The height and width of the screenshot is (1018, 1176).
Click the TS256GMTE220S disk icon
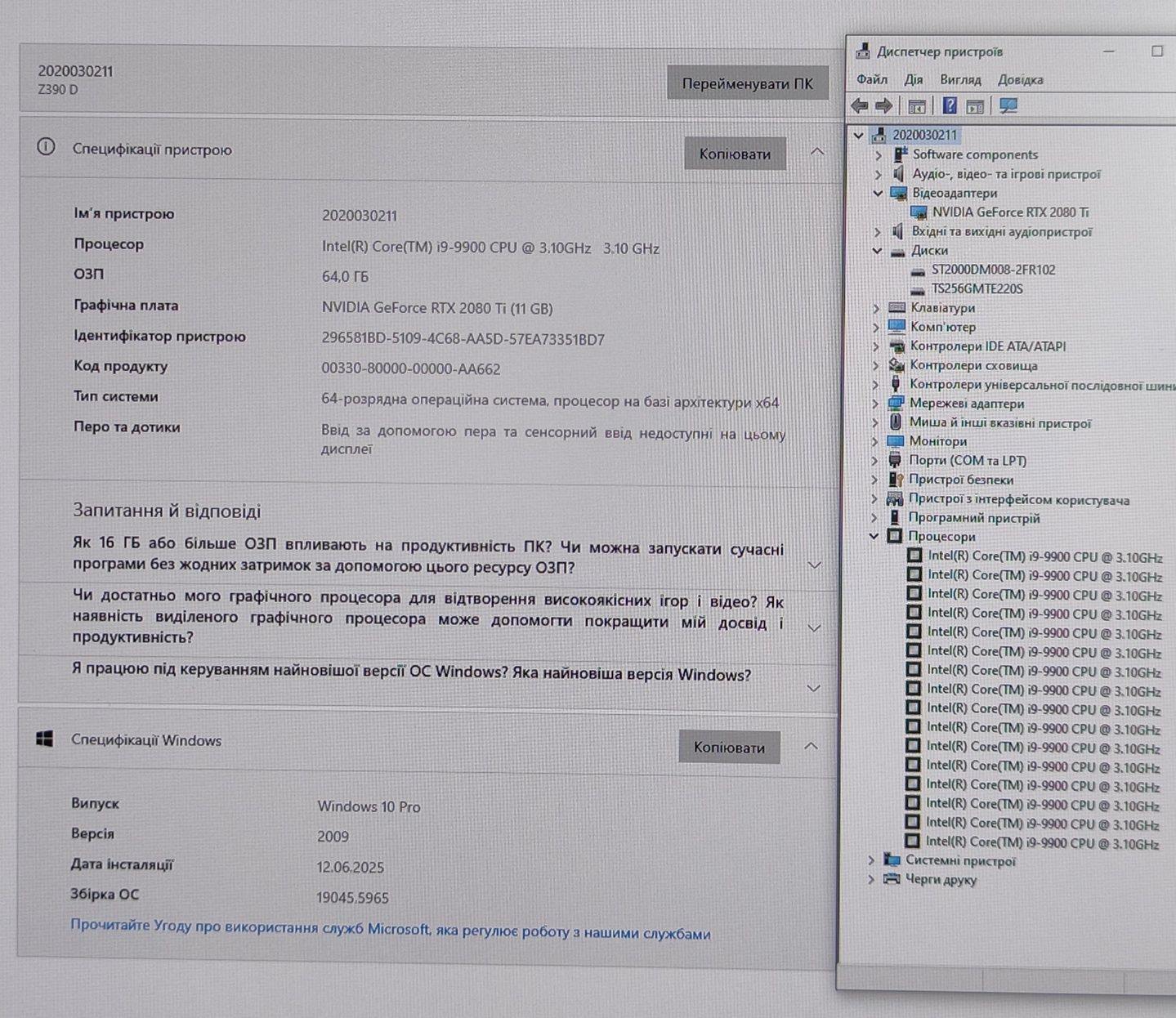(x=917, y=289)
